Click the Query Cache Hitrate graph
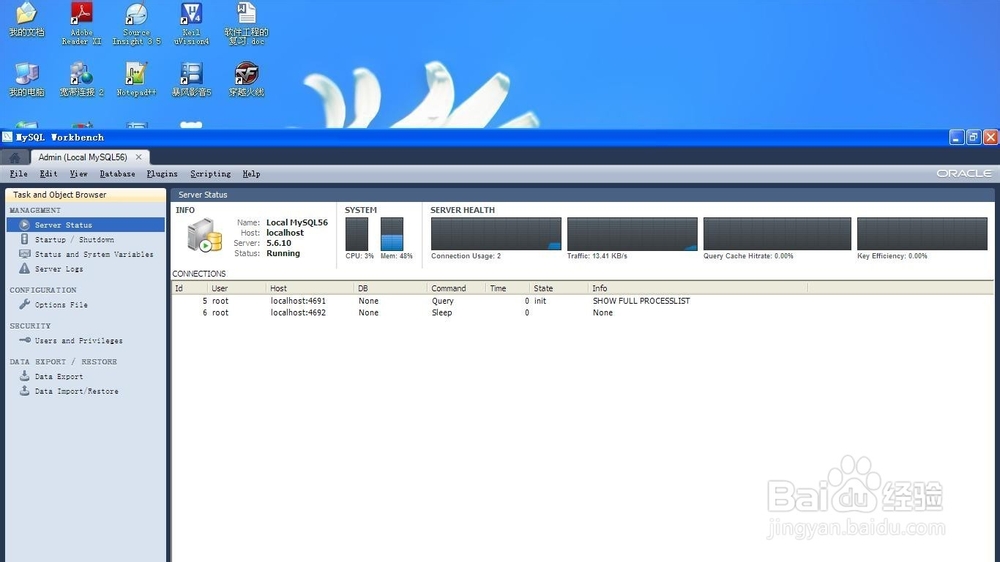Image resolution: width=1000 pixels, height=562 pixels. (x=777, y=233)
